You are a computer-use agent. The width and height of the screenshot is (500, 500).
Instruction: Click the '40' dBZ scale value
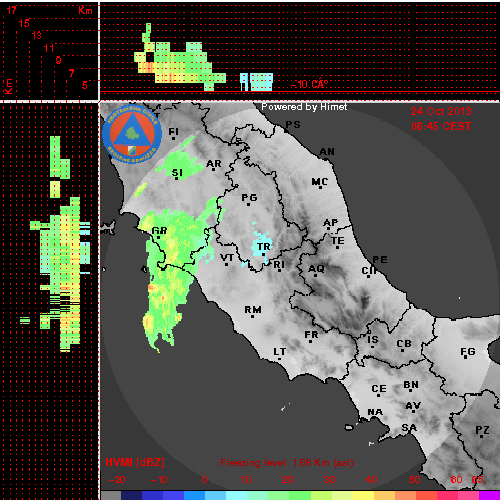click(x=371, y=480)
